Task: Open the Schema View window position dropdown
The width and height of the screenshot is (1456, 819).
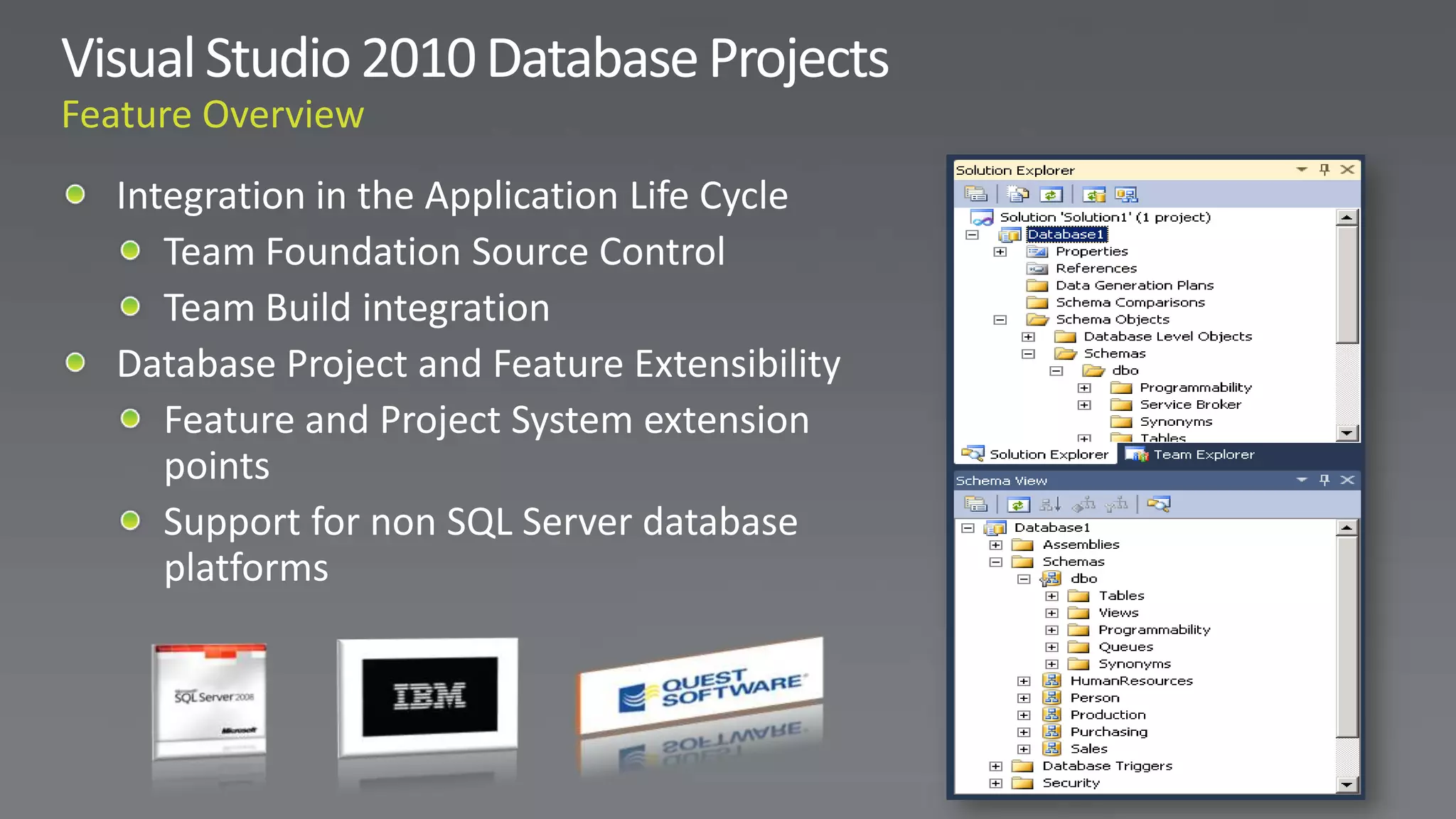Action: [1302, 480]
